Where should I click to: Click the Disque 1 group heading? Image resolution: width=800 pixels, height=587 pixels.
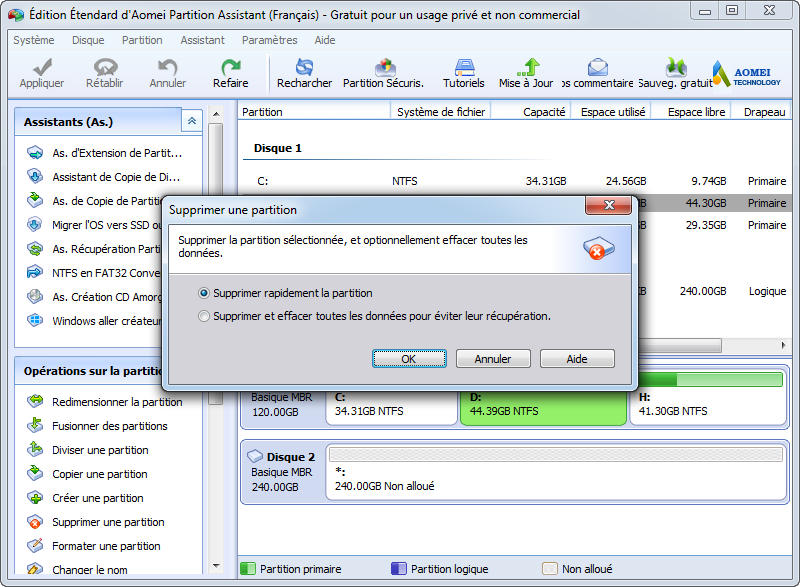tap(278, 148)
